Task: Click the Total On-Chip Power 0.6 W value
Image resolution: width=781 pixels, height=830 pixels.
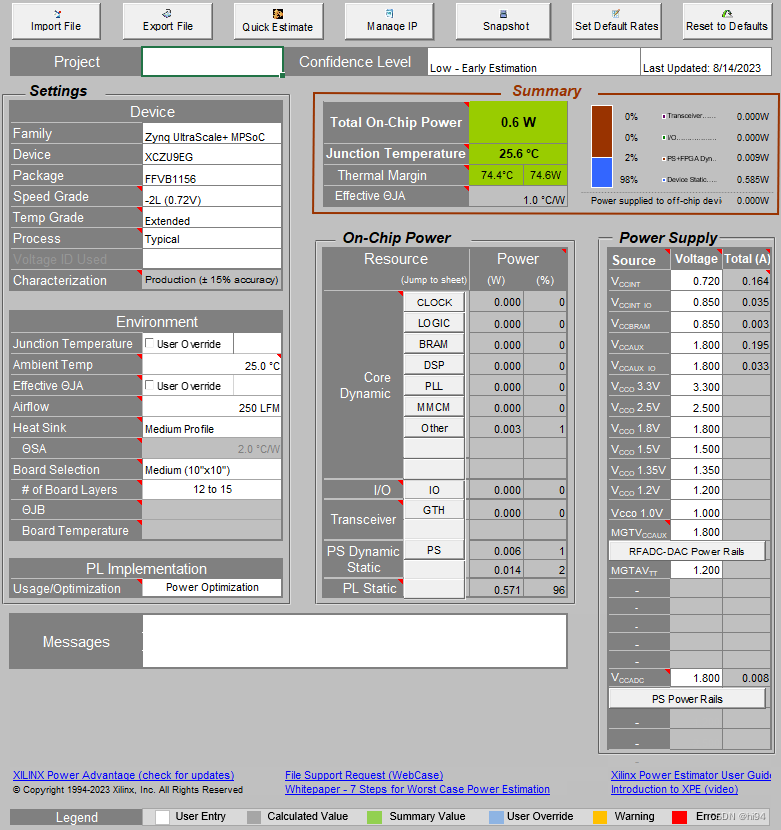Action: coord(518,122)
